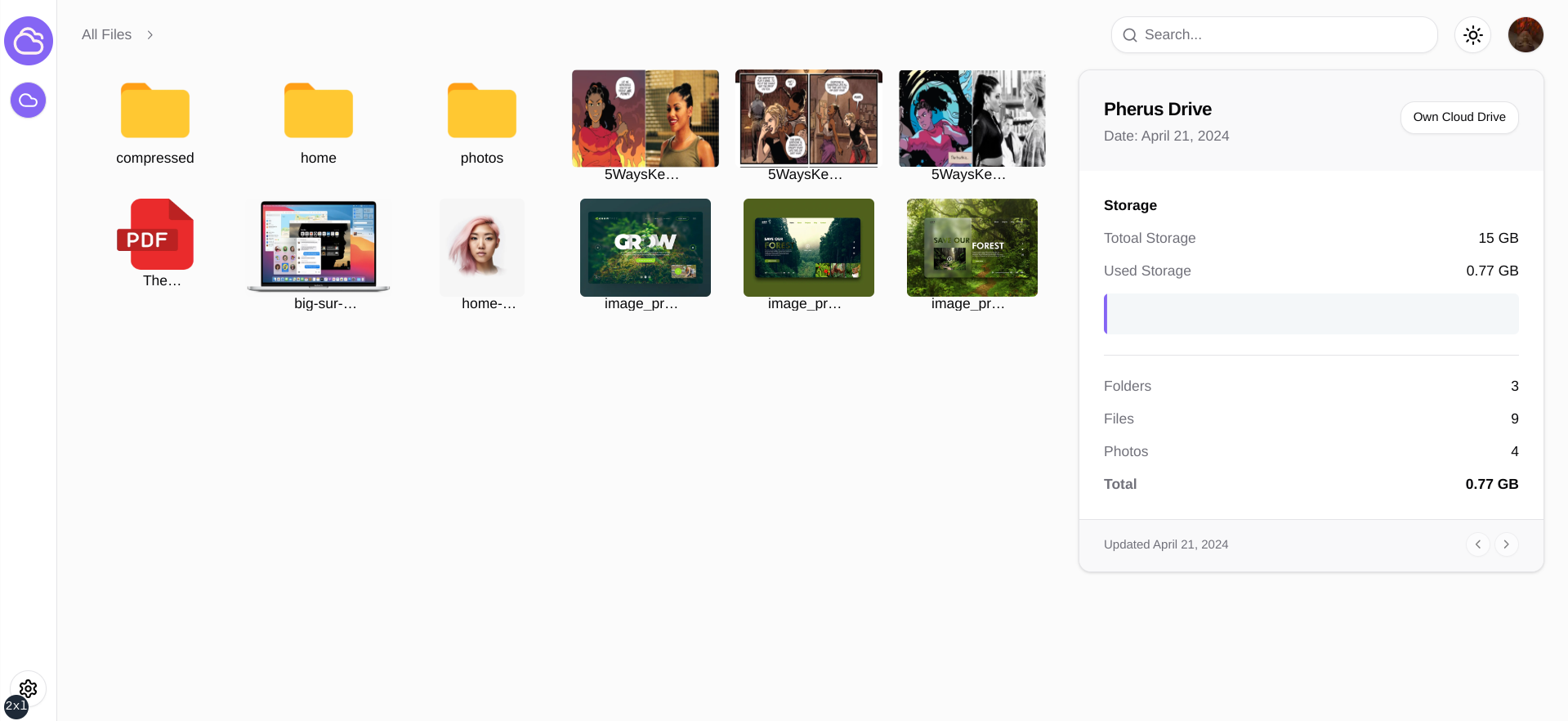The image size is (1568, 721).
Task: Open the compressed folder
Action: coord(155,110)
